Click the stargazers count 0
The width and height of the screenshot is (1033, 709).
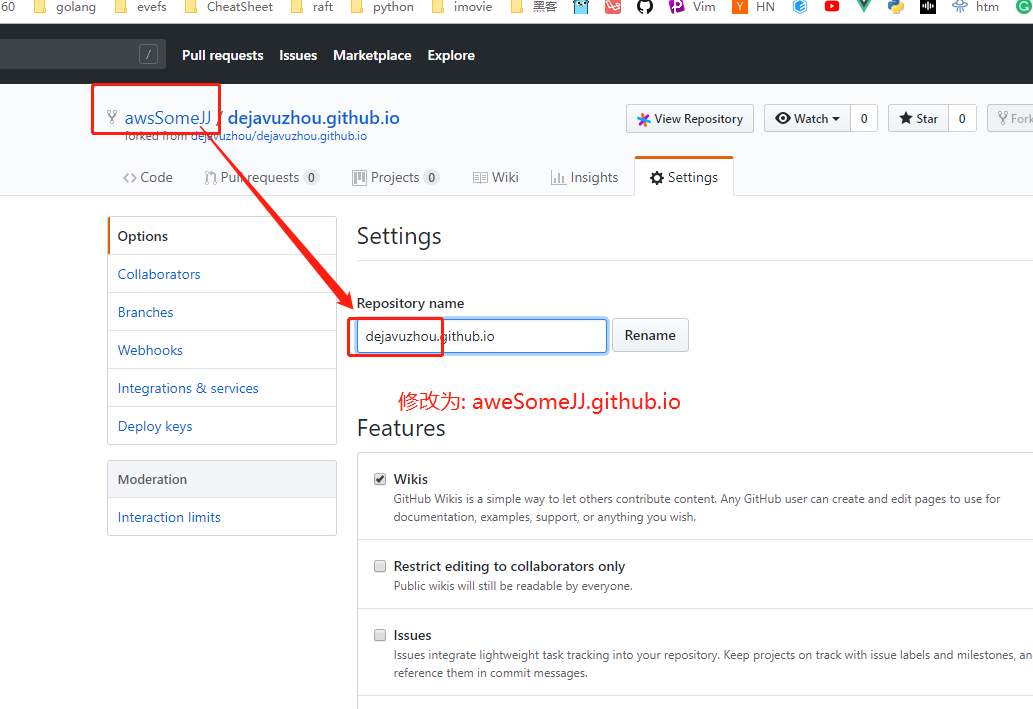(x=963, y=119)
